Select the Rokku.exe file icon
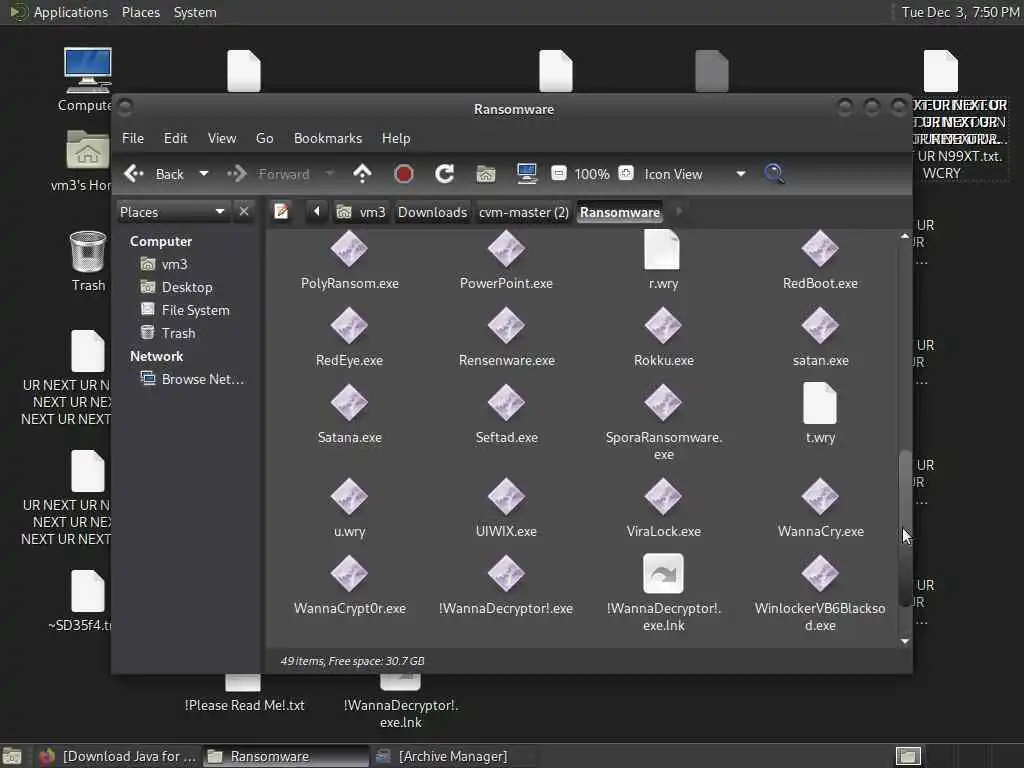The width and height of the screenshot is (1024, 768). tap(664, 326)
